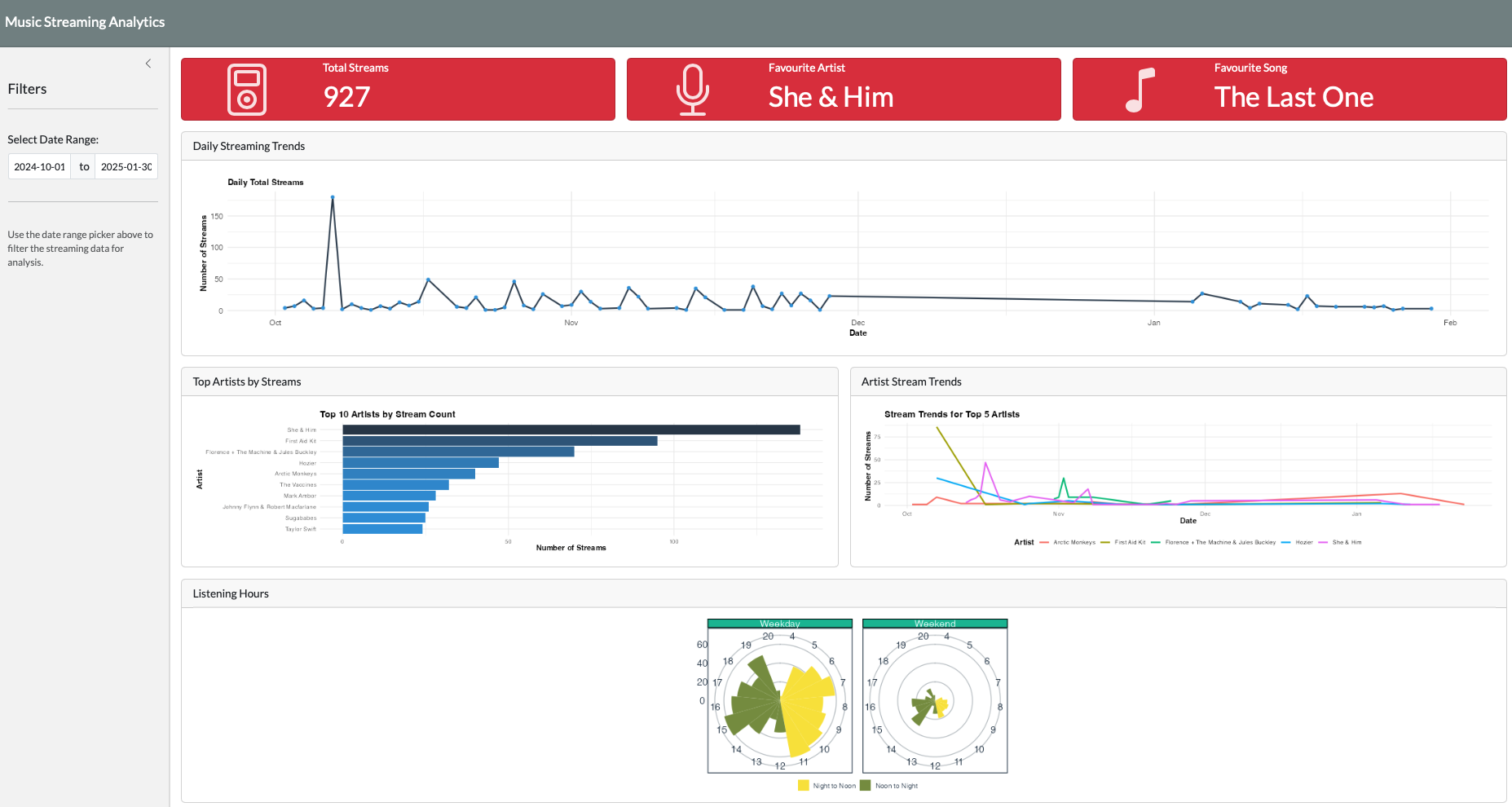Select the 927 total streams value
Viewport: 1512px width, 807px height.
click(x=347, y=97)
